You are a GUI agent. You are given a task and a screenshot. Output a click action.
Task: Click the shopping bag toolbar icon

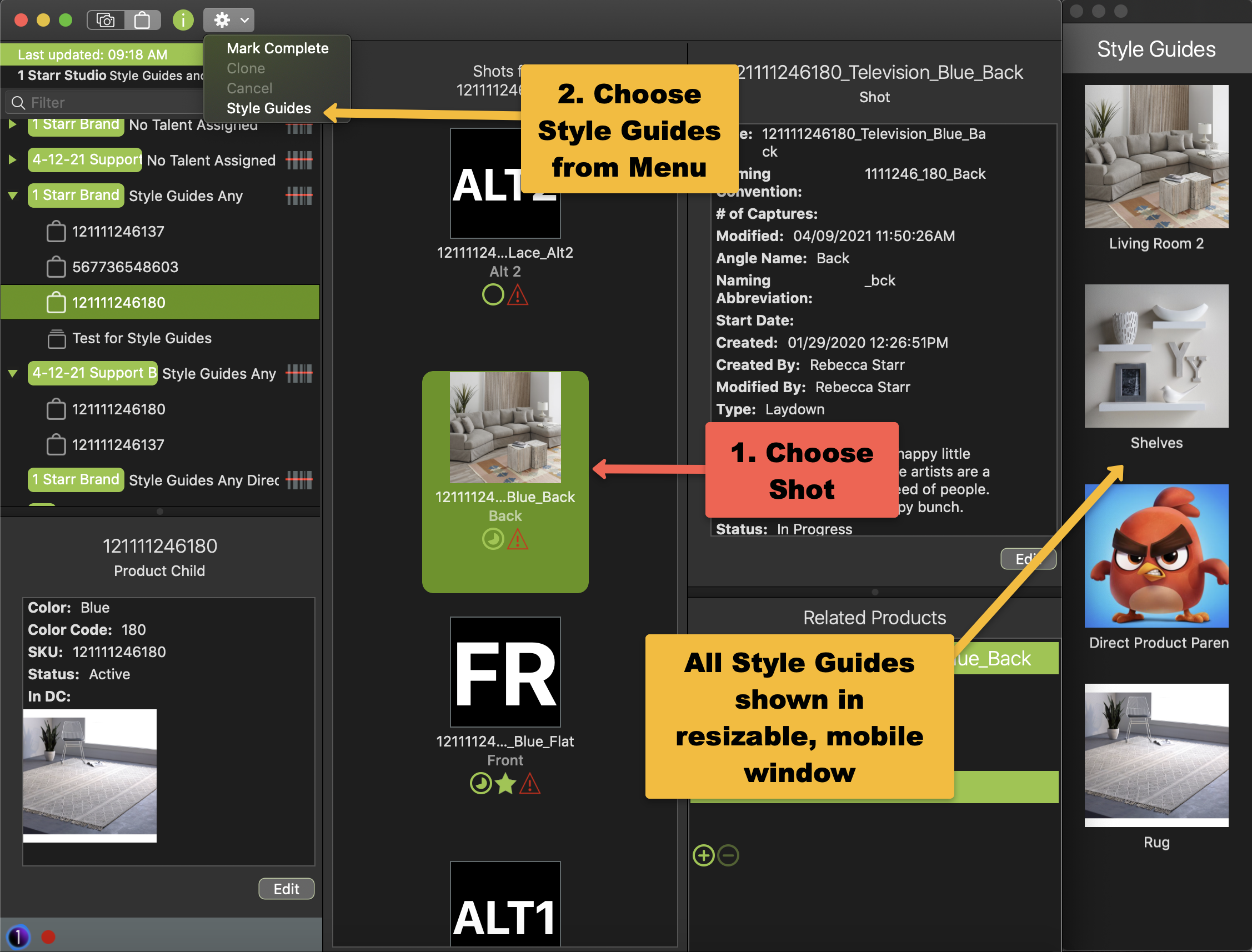coord(142,21)
